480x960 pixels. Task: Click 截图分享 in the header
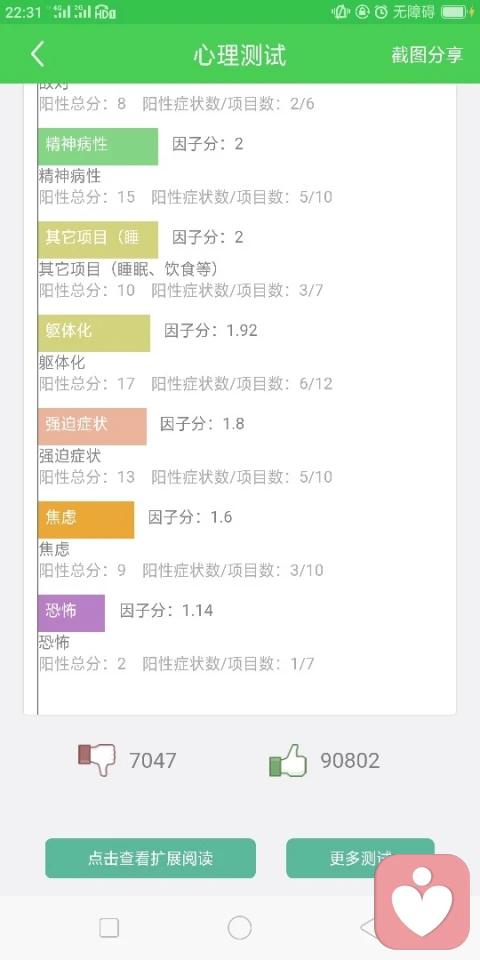click(427, 55)
